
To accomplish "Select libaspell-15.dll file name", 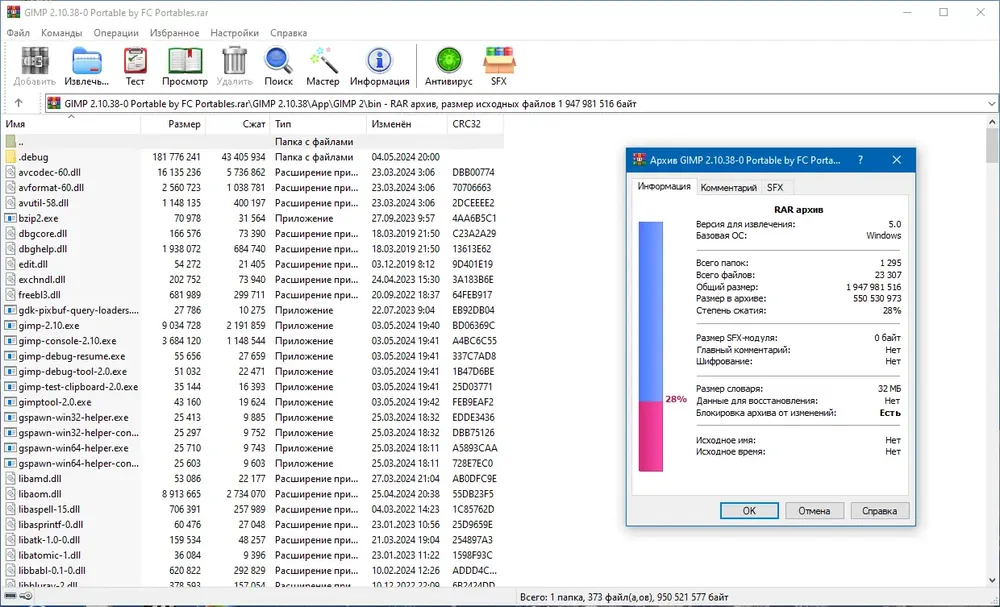I will click(x=49, y=509).
